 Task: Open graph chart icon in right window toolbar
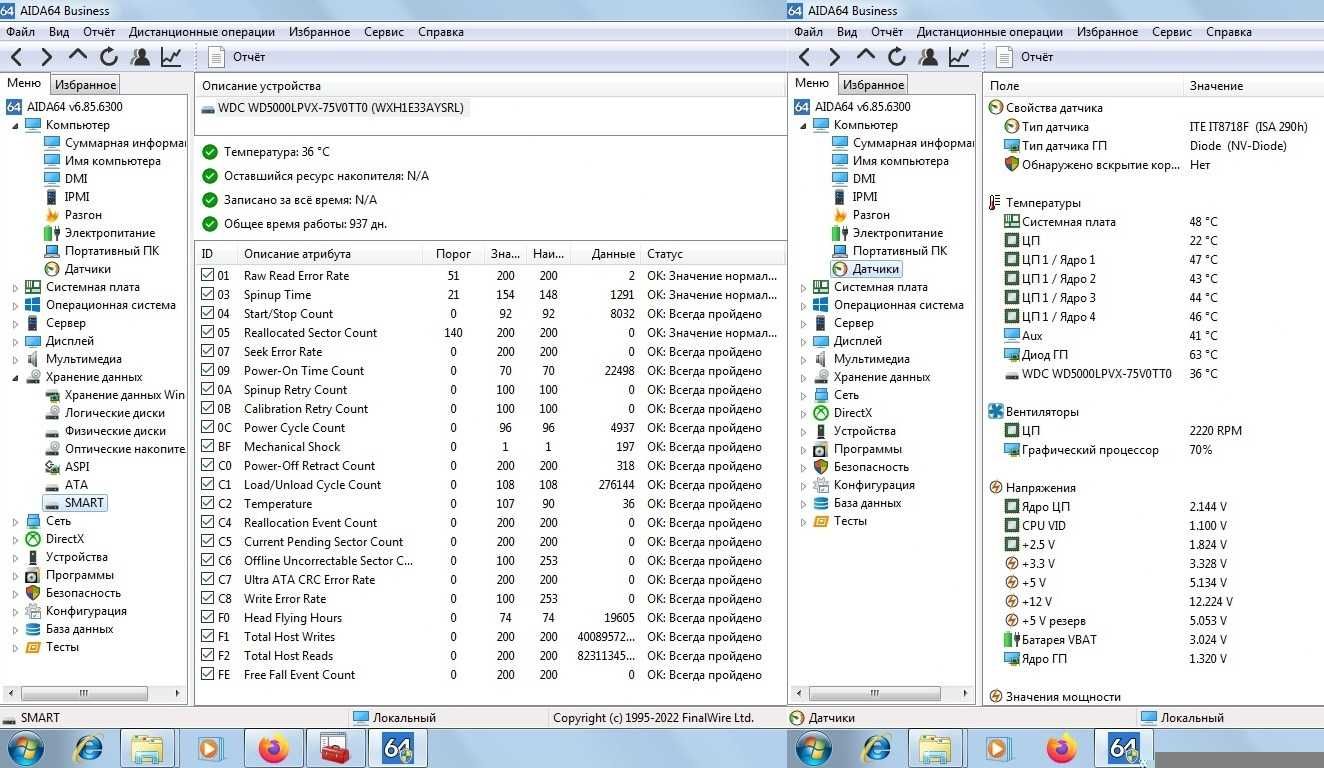(959, 57)
